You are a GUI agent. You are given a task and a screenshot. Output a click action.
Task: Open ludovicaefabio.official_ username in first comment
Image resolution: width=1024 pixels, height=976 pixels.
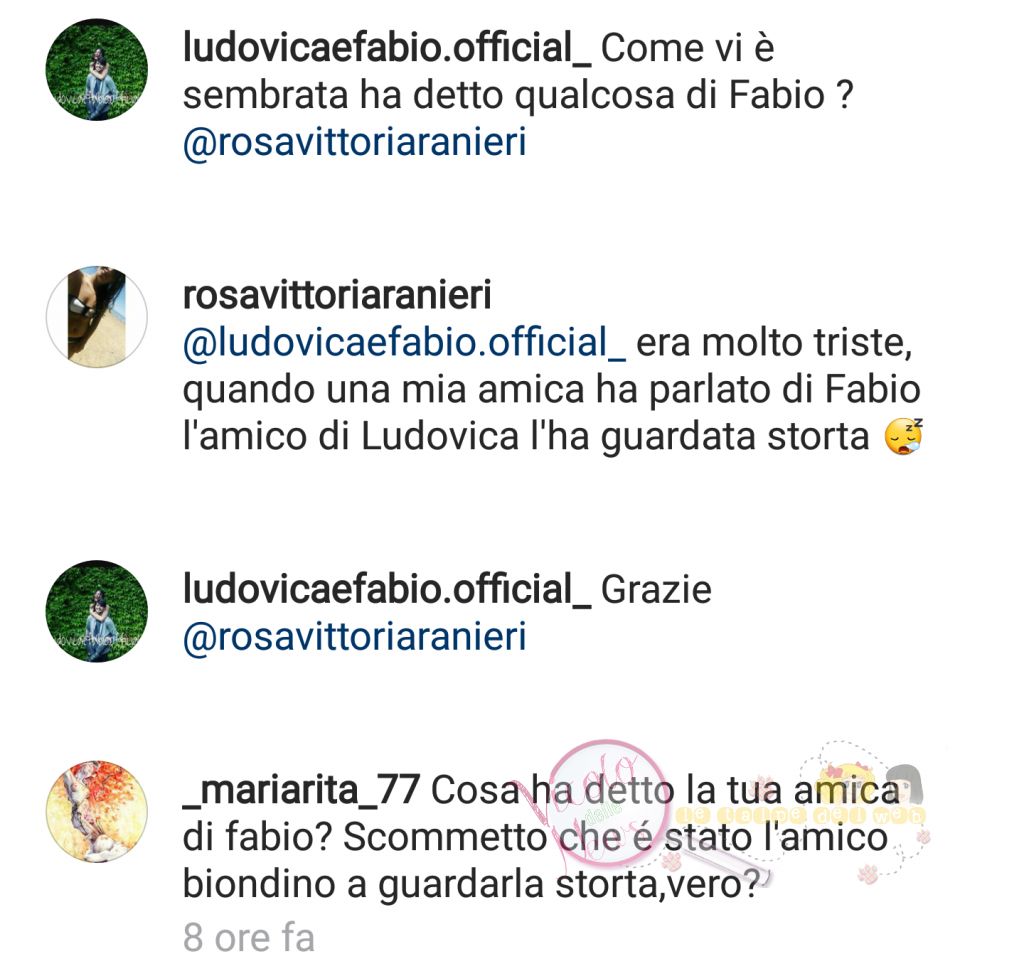pos(387,48)
